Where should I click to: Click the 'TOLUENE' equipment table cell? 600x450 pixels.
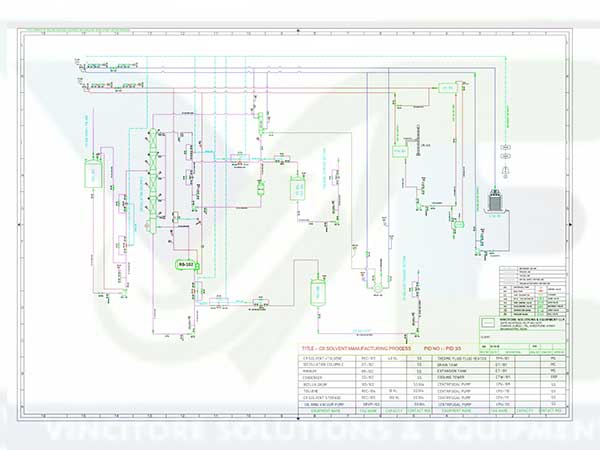pos(327,391)
